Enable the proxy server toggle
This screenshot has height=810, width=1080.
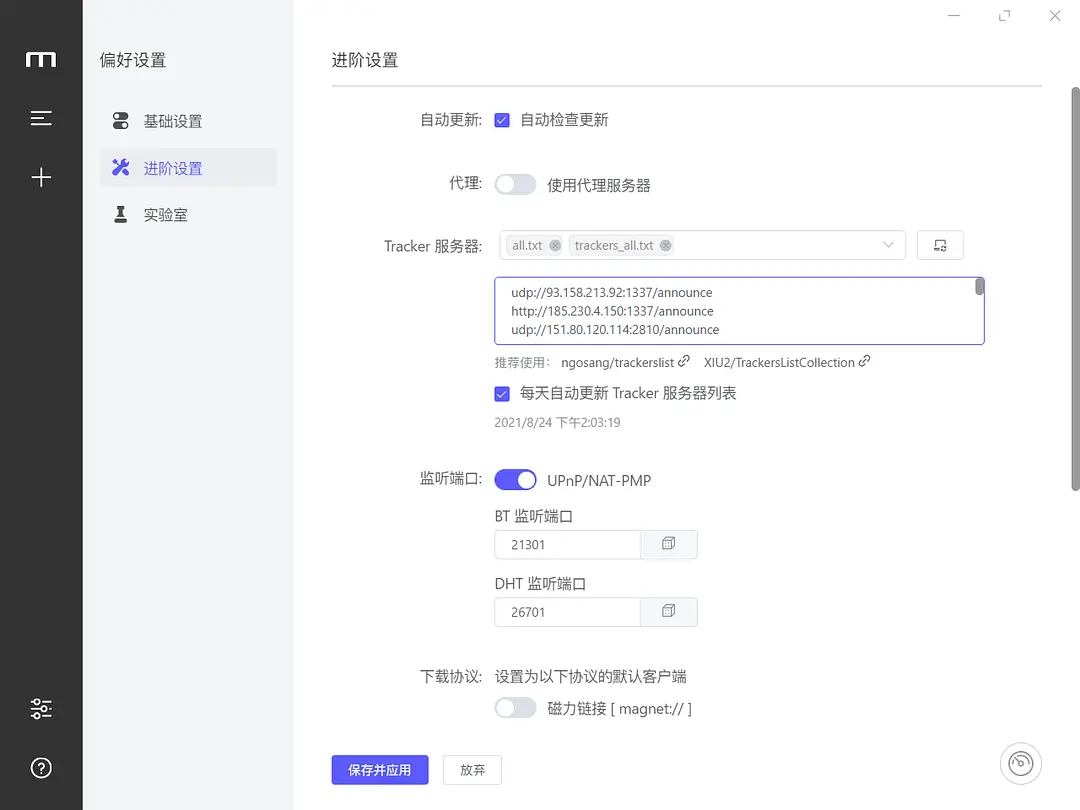[515, 184]
